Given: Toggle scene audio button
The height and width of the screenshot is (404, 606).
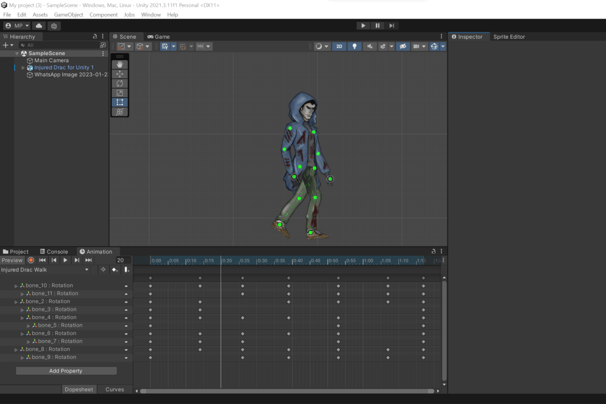Looking at the screenshot, I should [369, 46].
